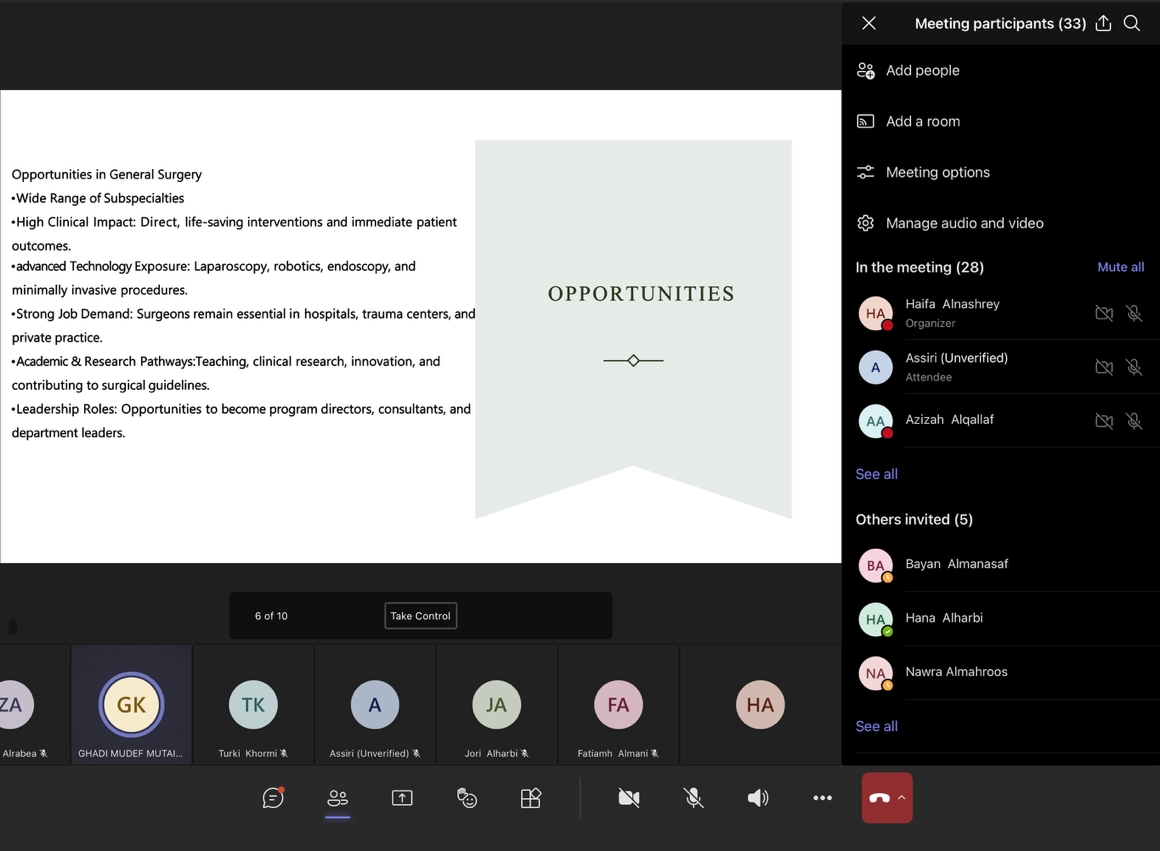1160x851 pixels.
Task: Click the participants icon in toolbar
Action: (x=338, y=798)
